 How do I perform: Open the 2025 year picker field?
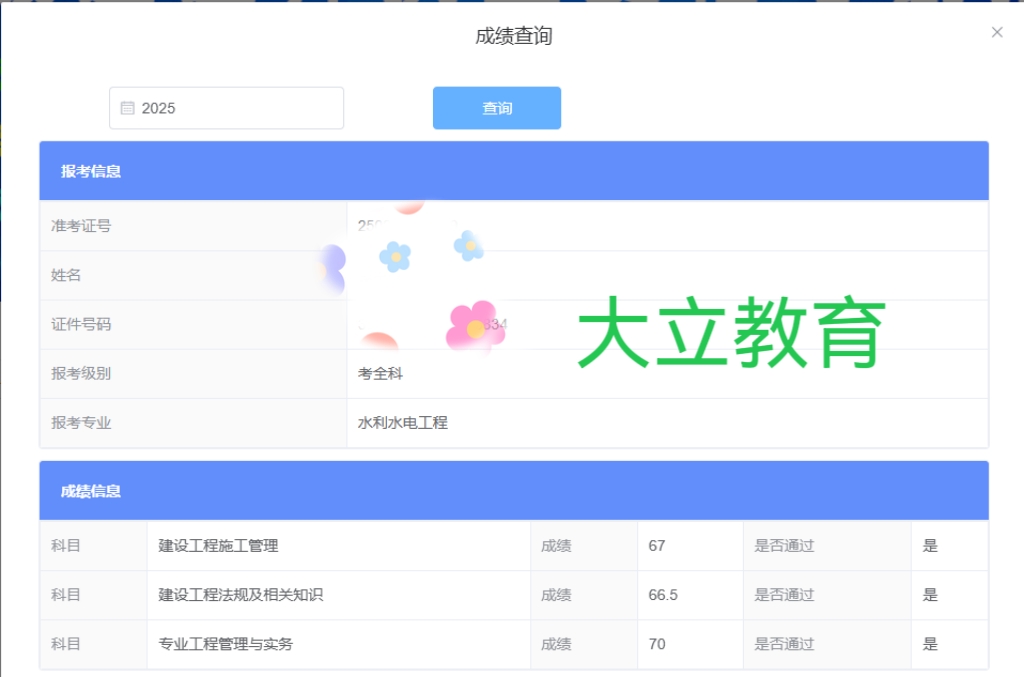[227, 108]
